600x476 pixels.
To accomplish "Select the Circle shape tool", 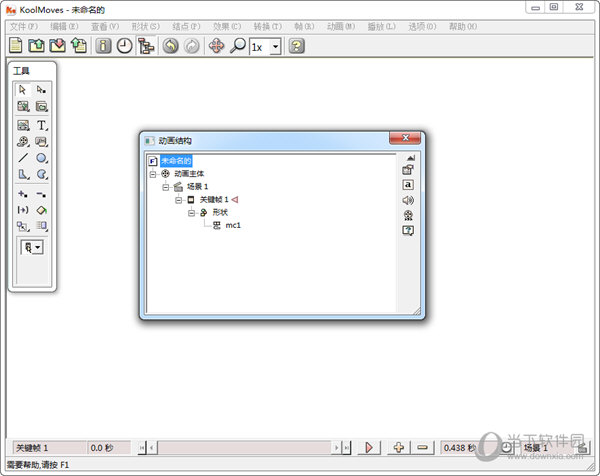I will (41, 158).
